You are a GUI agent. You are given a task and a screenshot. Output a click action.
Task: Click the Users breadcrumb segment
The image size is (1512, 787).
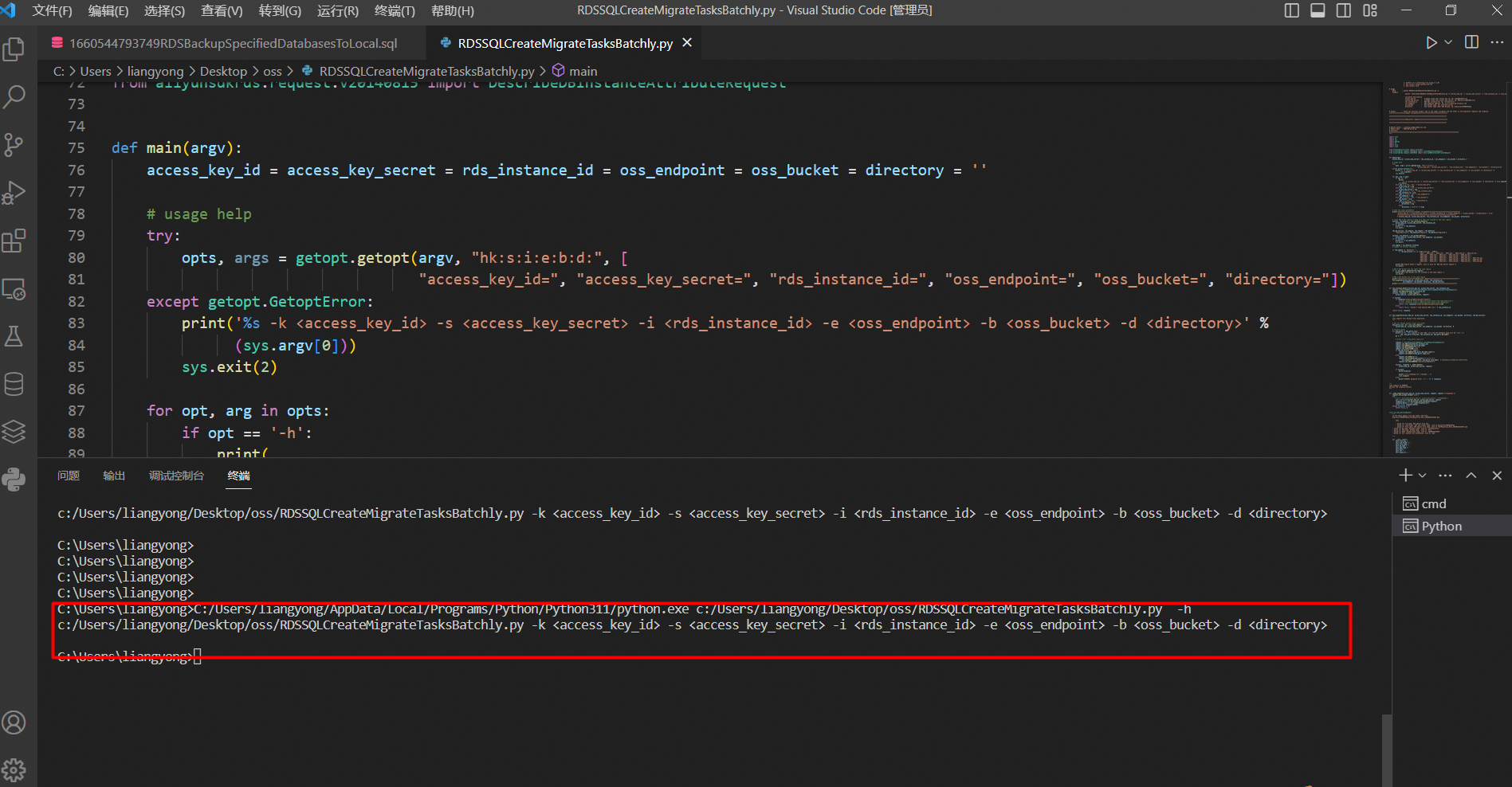[x=96, y=71]
